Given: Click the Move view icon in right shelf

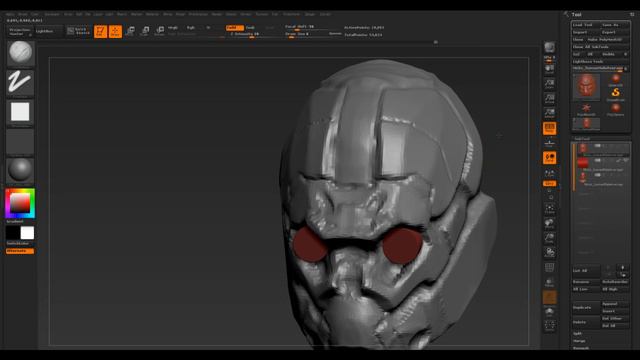Looking at the screenshot, I should (549, 224).
